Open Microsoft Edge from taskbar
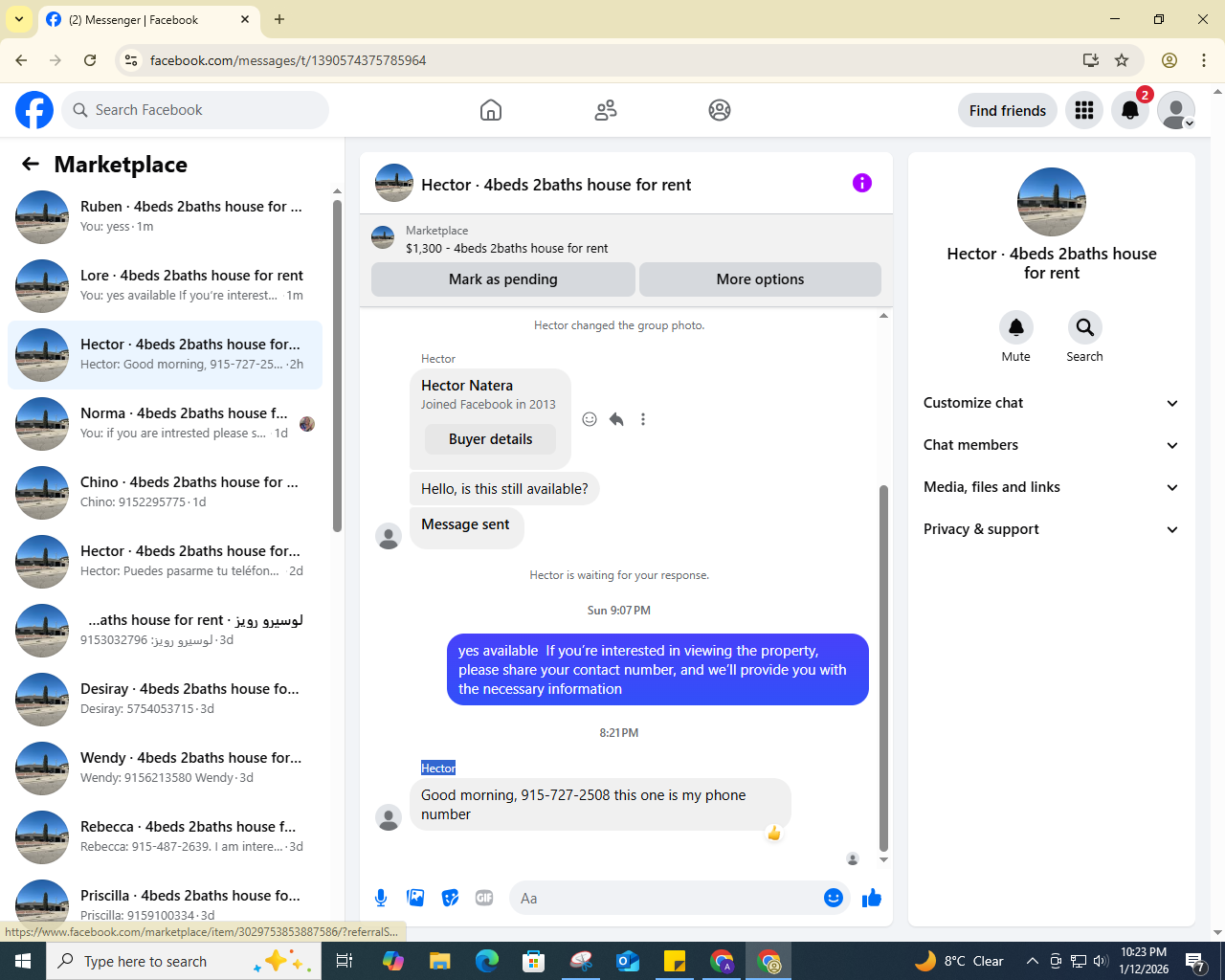 [487, 961]
